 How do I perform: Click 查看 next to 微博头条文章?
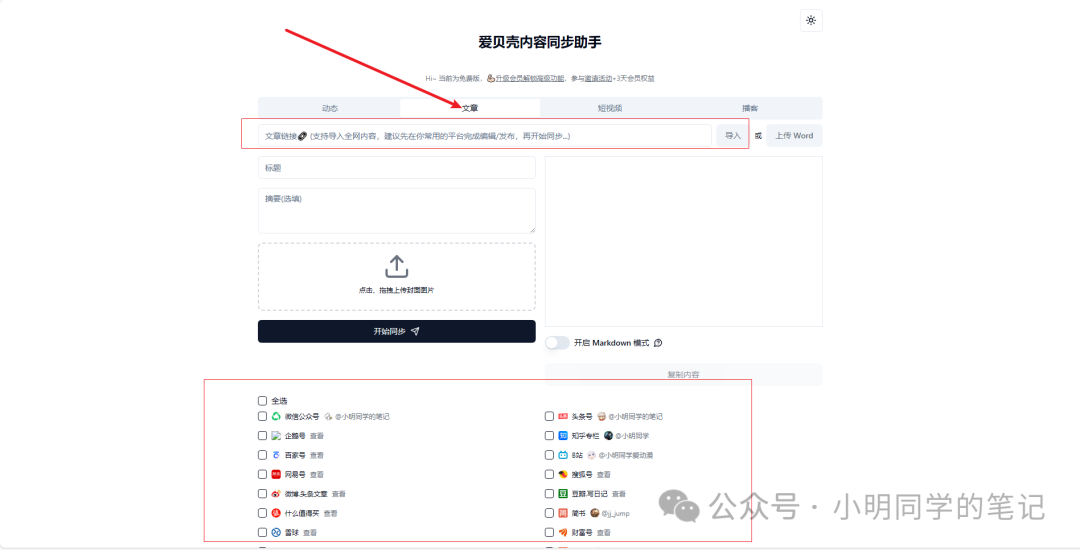point(339,494)
